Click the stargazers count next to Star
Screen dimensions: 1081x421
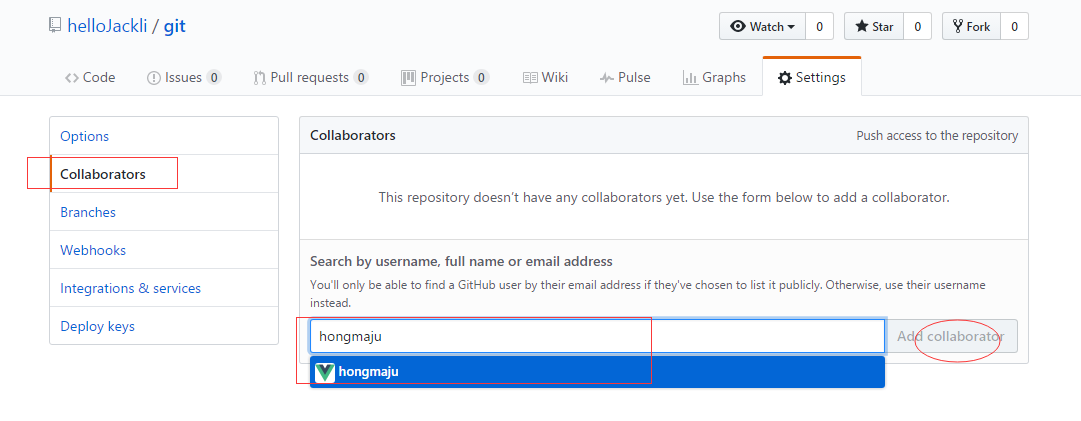pos(918,26)
